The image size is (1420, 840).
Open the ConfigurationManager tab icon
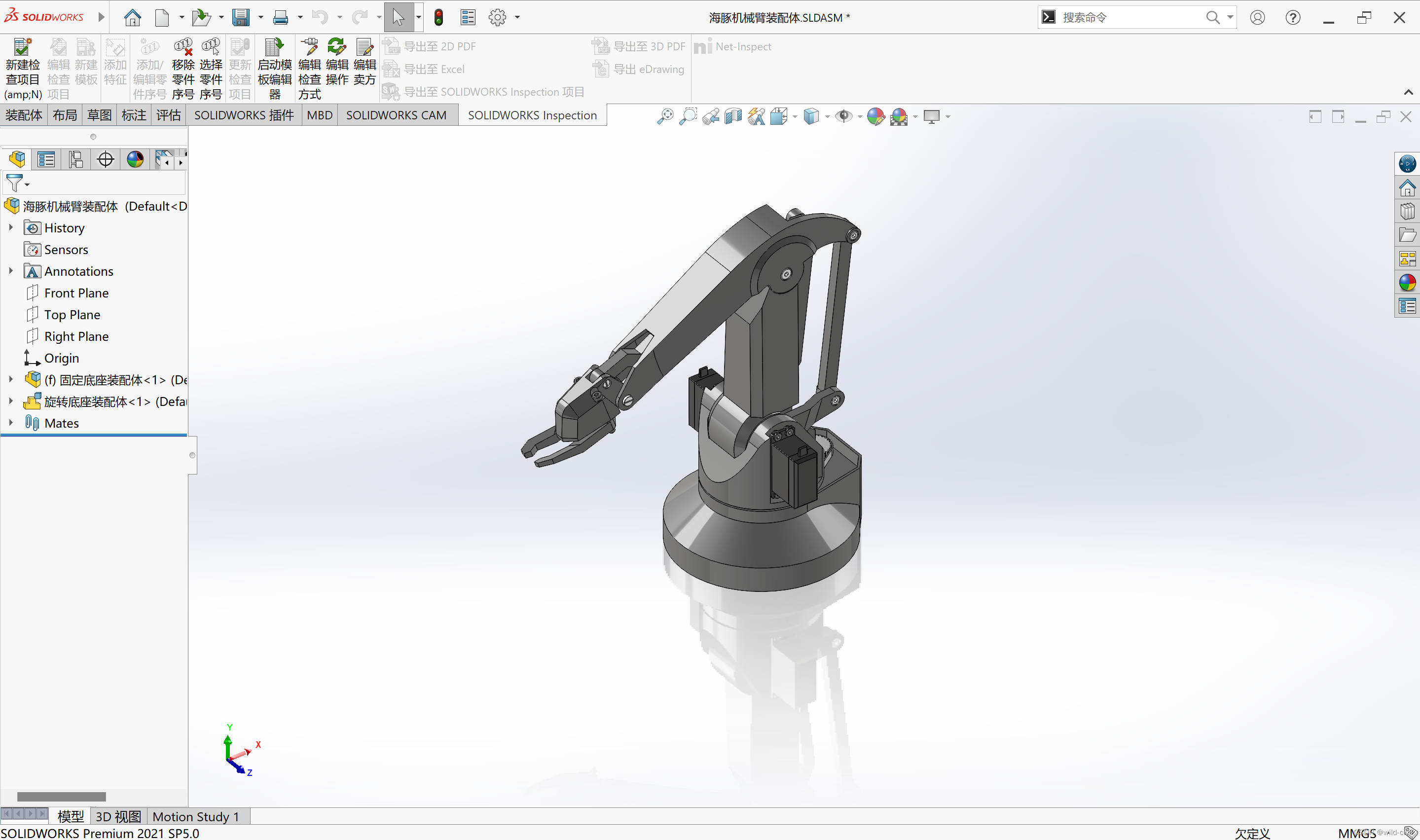tap(75, 159)
